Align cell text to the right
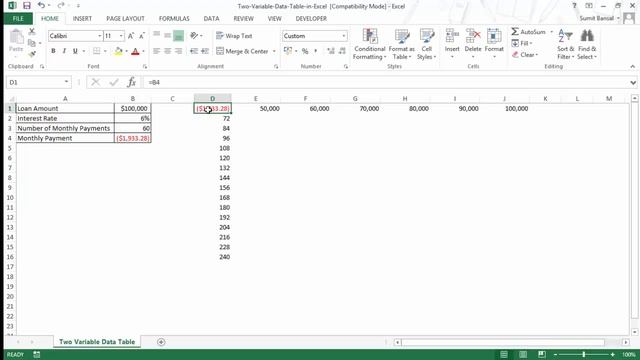640x360 pixels. point(178,51)
